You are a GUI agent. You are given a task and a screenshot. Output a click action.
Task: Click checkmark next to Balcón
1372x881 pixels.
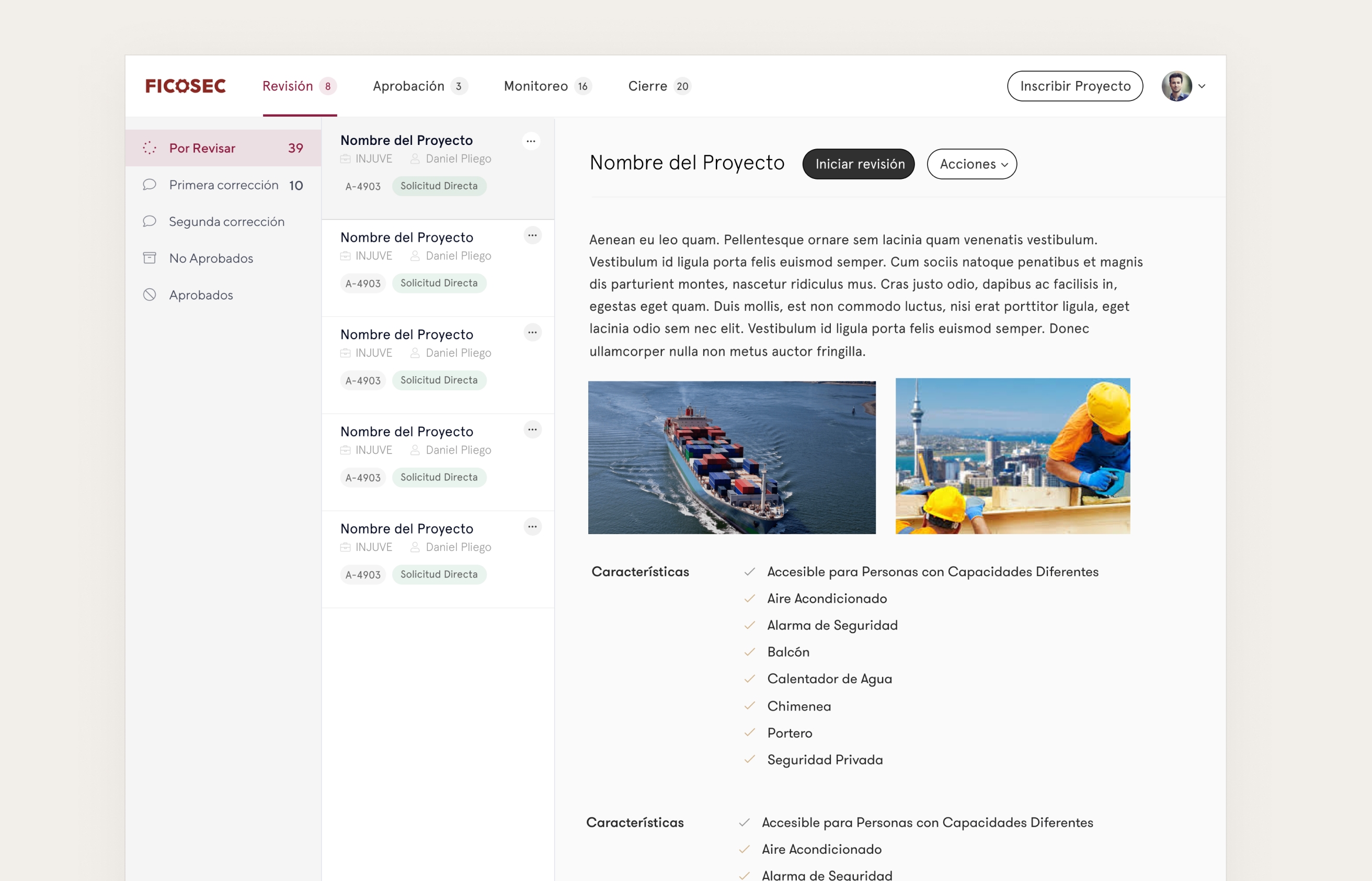pos(749,652)
